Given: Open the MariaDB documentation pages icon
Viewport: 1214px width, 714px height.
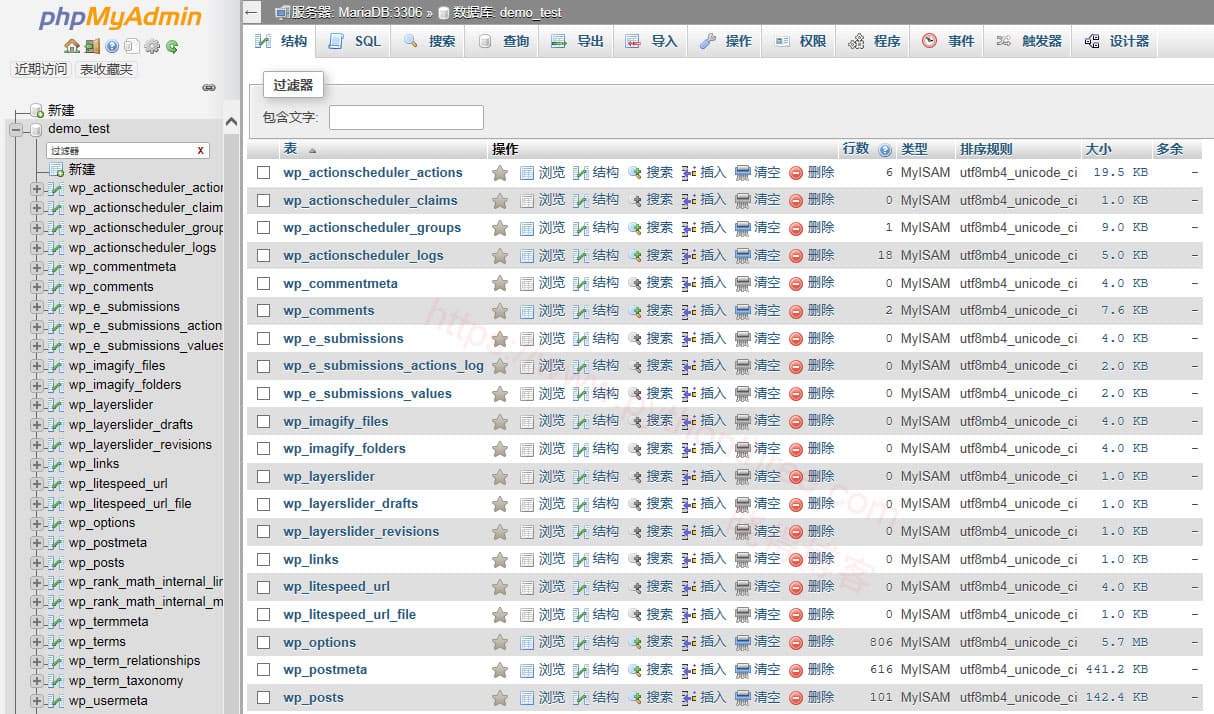Looking at the screenshot, I should tap(132, 46).
